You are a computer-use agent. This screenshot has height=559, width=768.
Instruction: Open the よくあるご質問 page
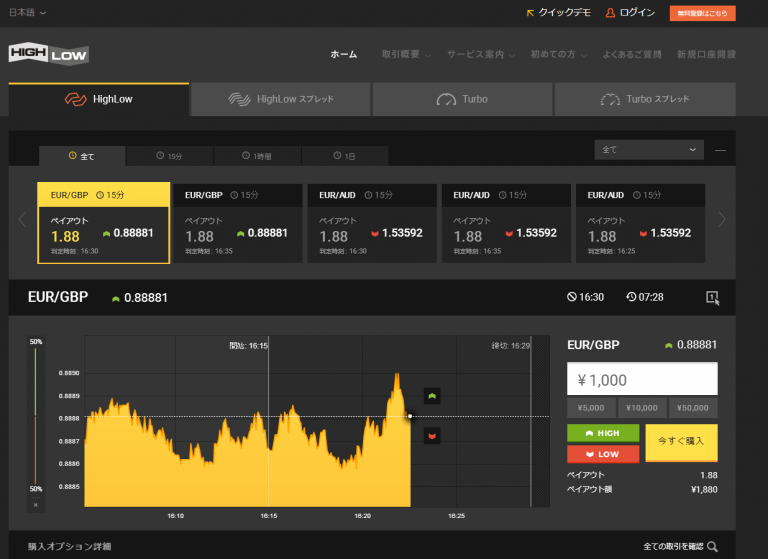632,54
